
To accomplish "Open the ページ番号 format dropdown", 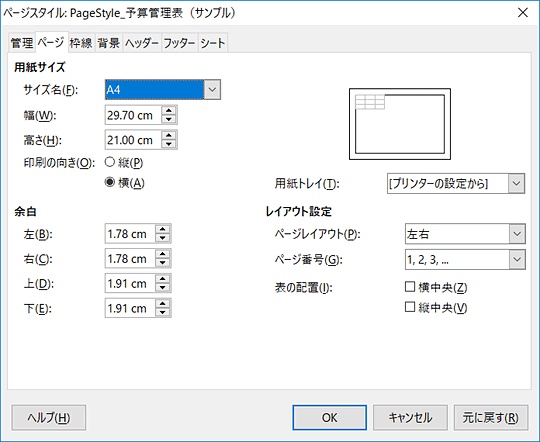I will 465,259.
